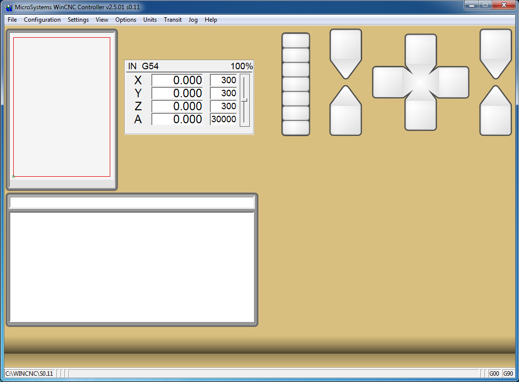Click the right arm of the cross-shaped jog pad
The width and height of the screenshot is (519, 382).
(453, 82)
